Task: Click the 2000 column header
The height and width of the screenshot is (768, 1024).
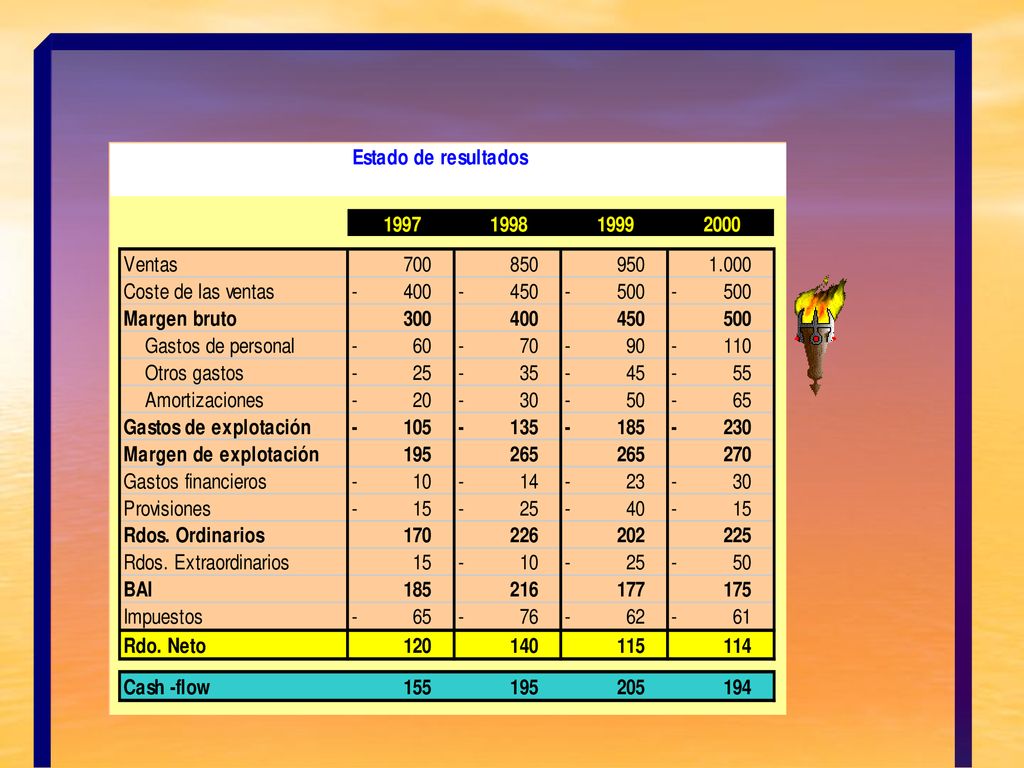Action: (x=722, y=225)
